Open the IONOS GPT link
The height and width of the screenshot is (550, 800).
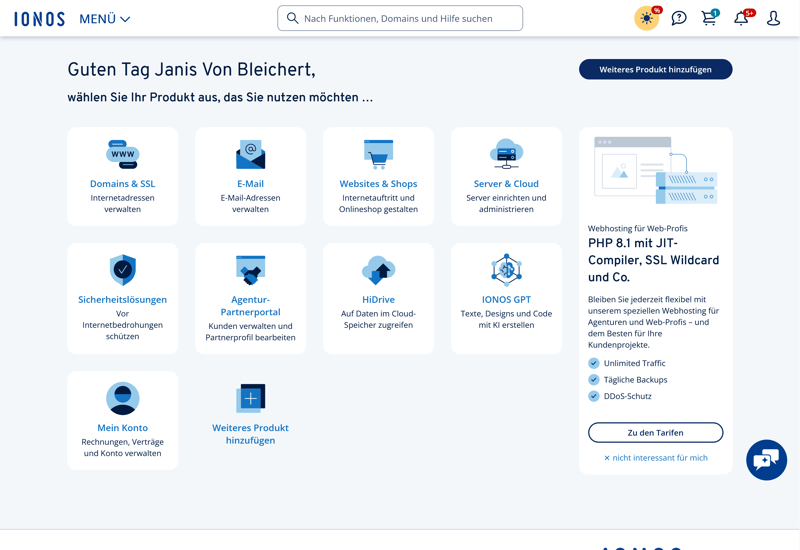click(506, 299)
